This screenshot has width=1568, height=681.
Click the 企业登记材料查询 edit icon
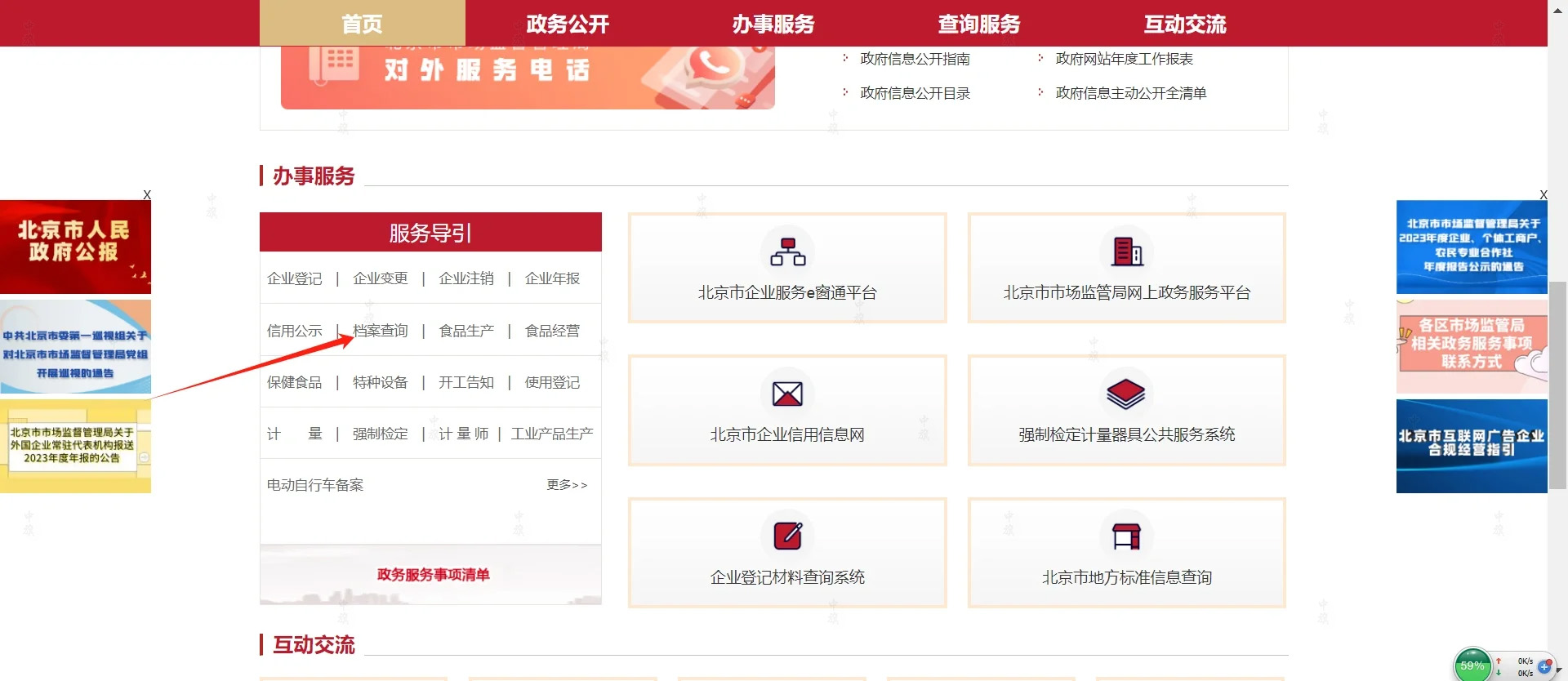pos(787,536)
